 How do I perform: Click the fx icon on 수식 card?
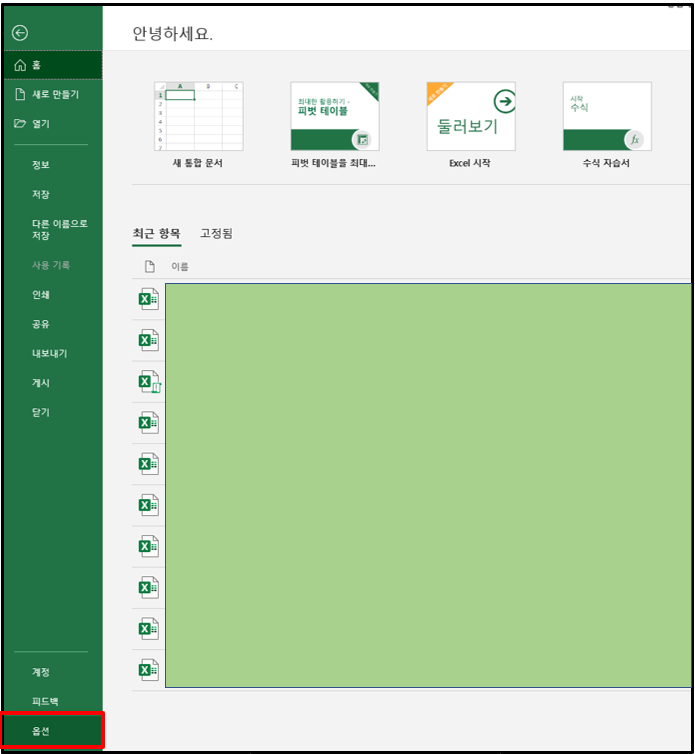[x=634, y=139]
